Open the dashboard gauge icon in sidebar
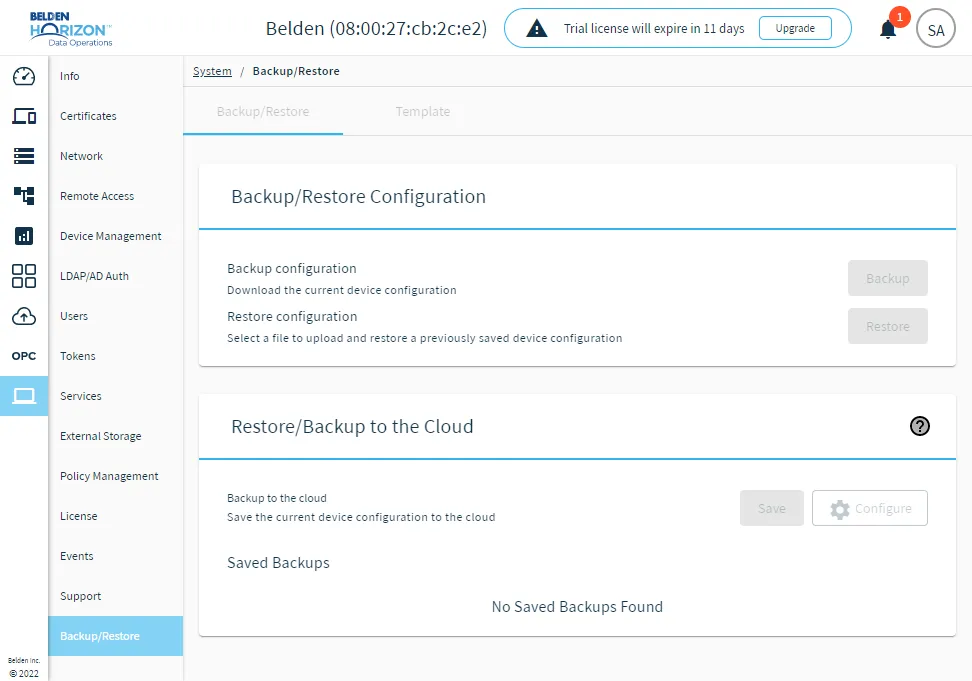 pyautogui.click(x=24, y=76)
